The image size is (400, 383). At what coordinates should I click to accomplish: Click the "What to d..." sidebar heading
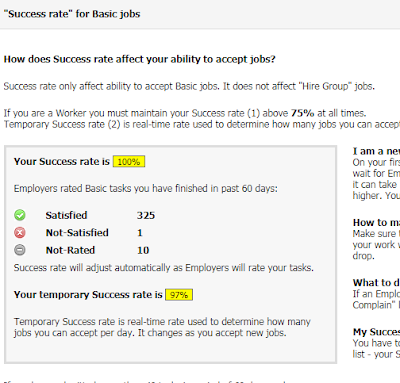[x=376, y=283]
